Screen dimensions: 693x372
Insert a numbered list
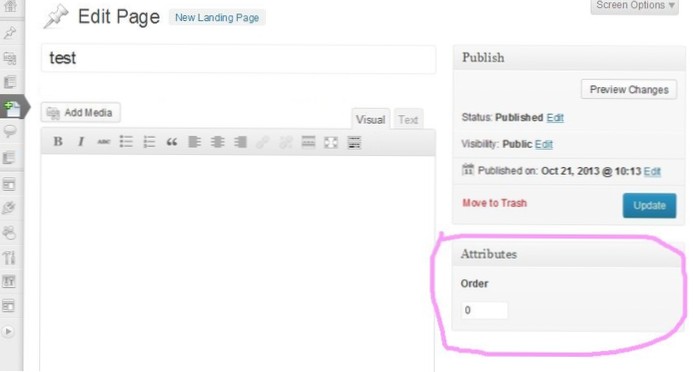point(149,142)
